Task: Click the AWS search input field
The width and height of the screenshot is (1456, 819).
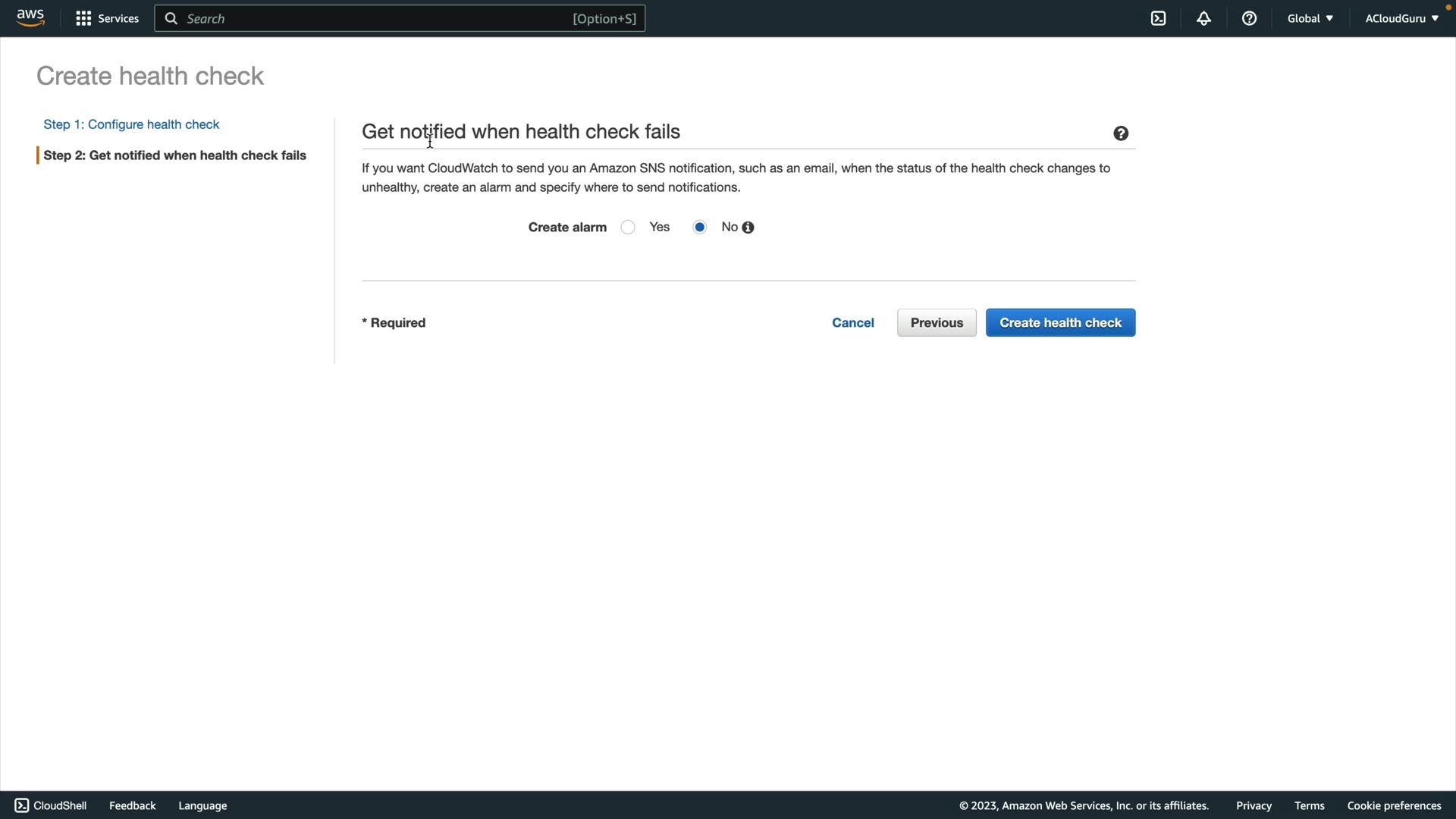Action: click(x=379, y=18)
